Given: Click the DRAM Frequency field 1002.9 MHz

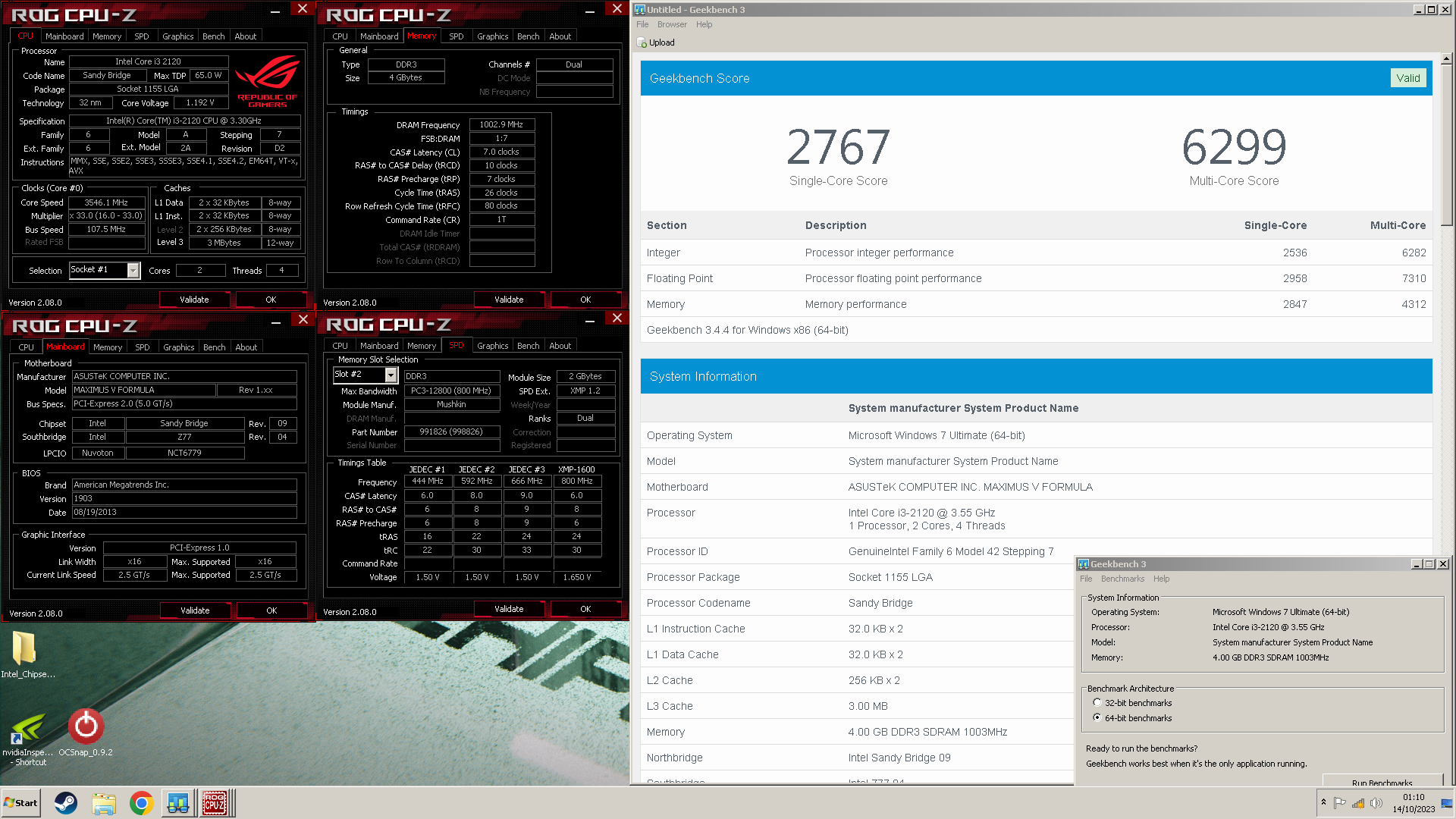Looking at the screenshot, I should (502, 124).
